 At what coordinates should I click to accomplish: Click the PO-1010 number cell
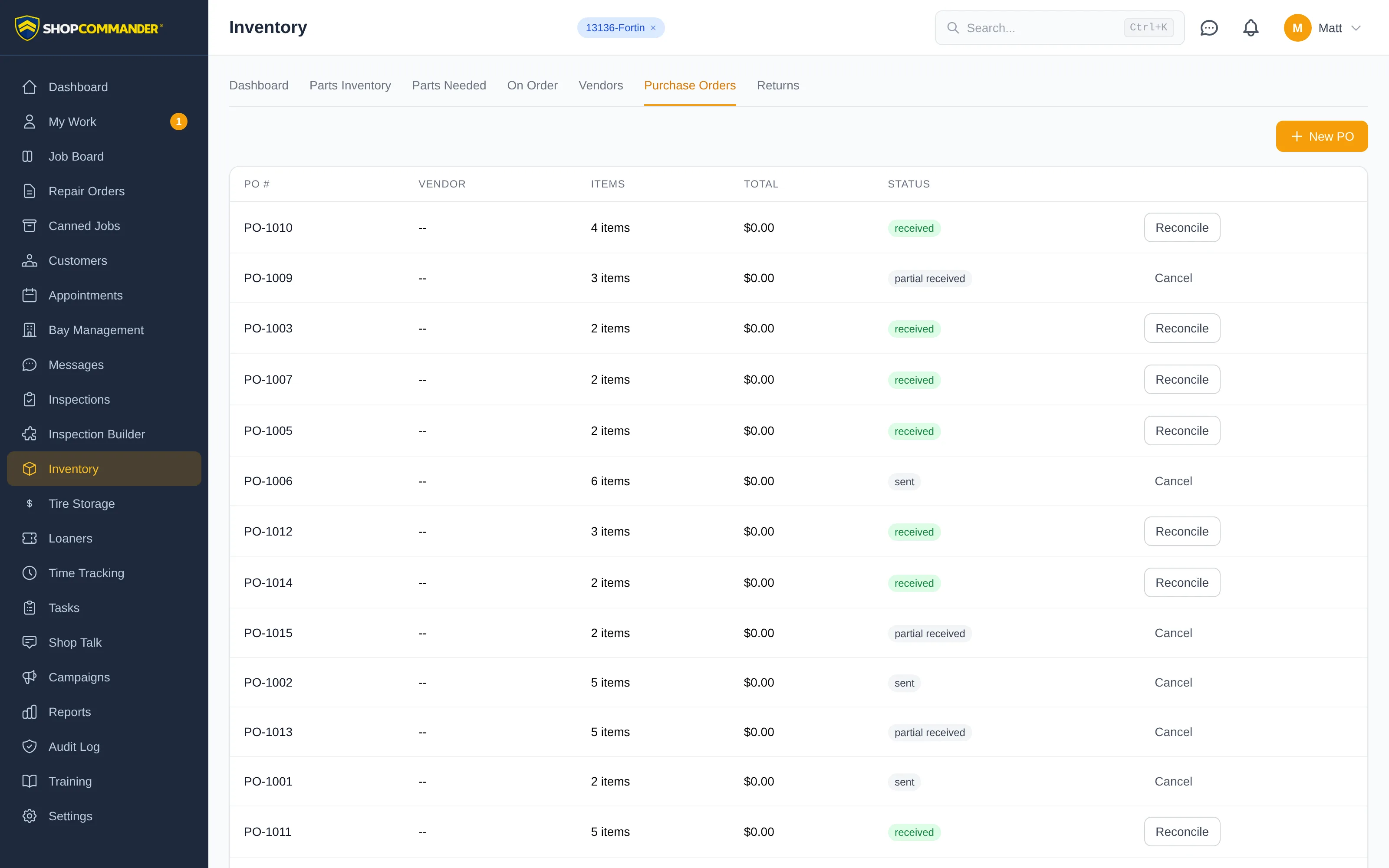tap(268, 228)
